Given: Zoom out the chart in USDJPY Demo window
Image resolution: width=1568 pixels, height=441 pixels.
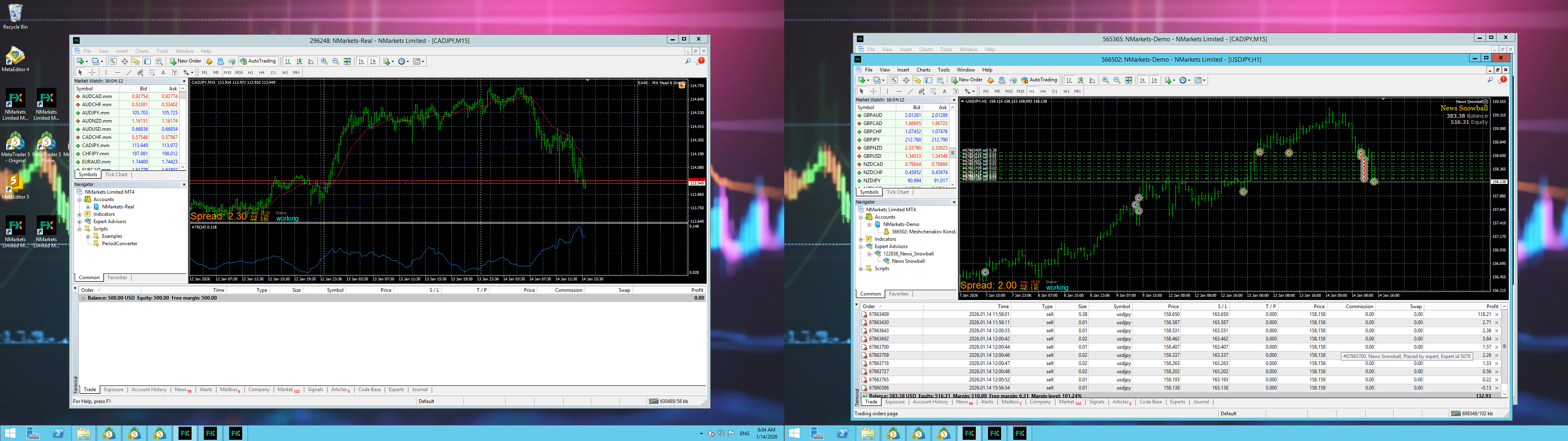Looking at the screenshot, I should click(1117, 81).
